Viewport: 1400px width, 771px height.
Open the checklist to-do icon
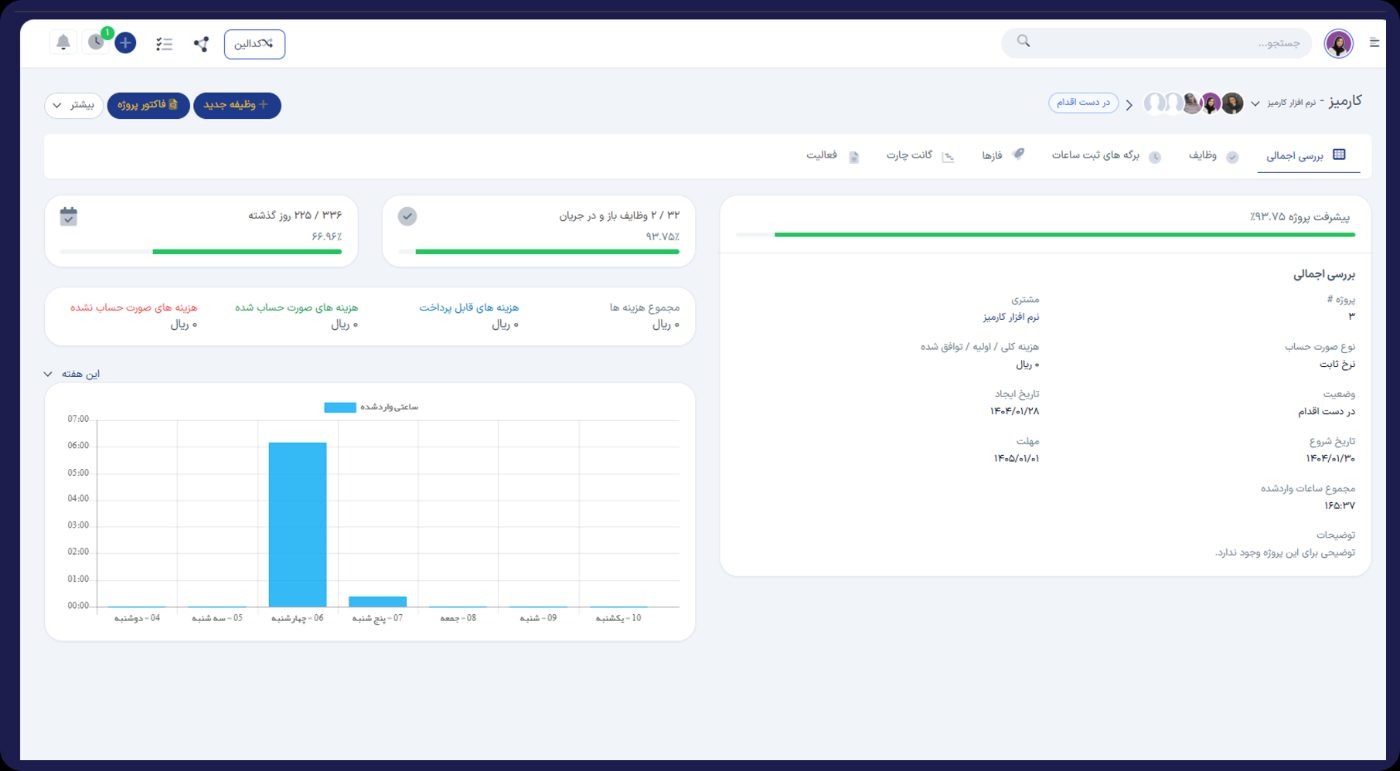coord(165,44)
